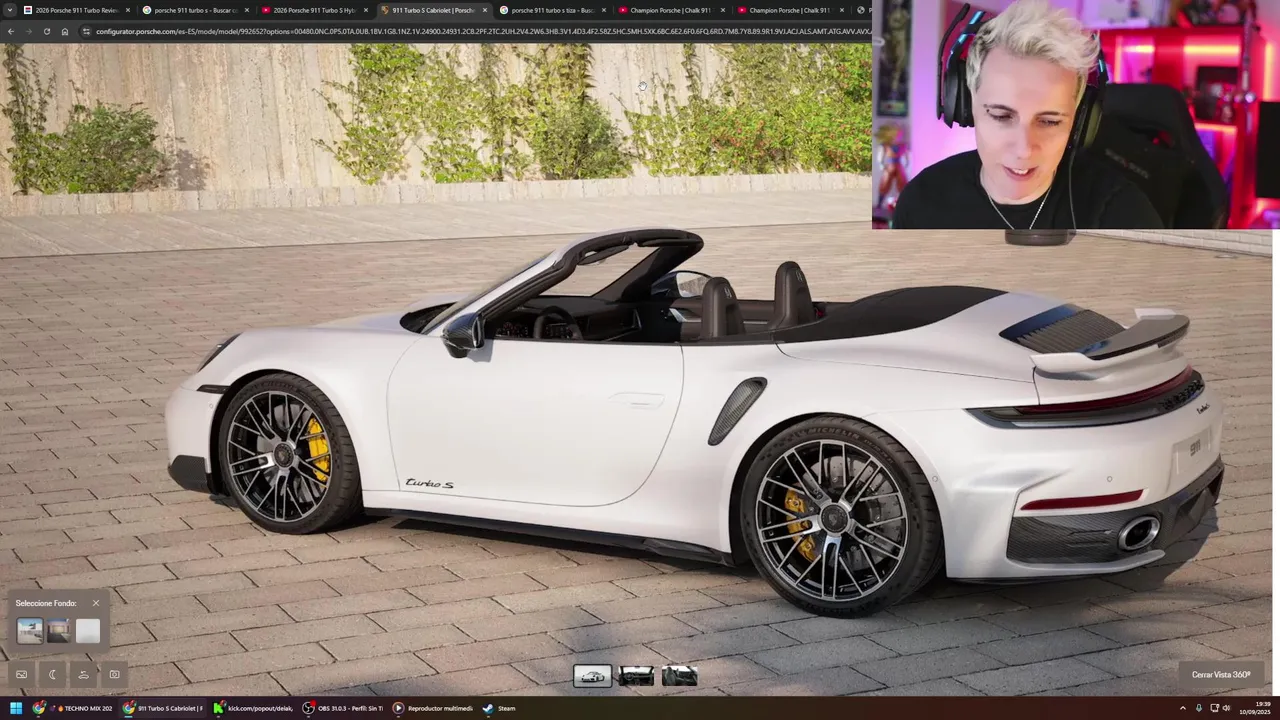Select the garage background thumbnail
The image size is (1280, 720).
(x=59, y=630)
